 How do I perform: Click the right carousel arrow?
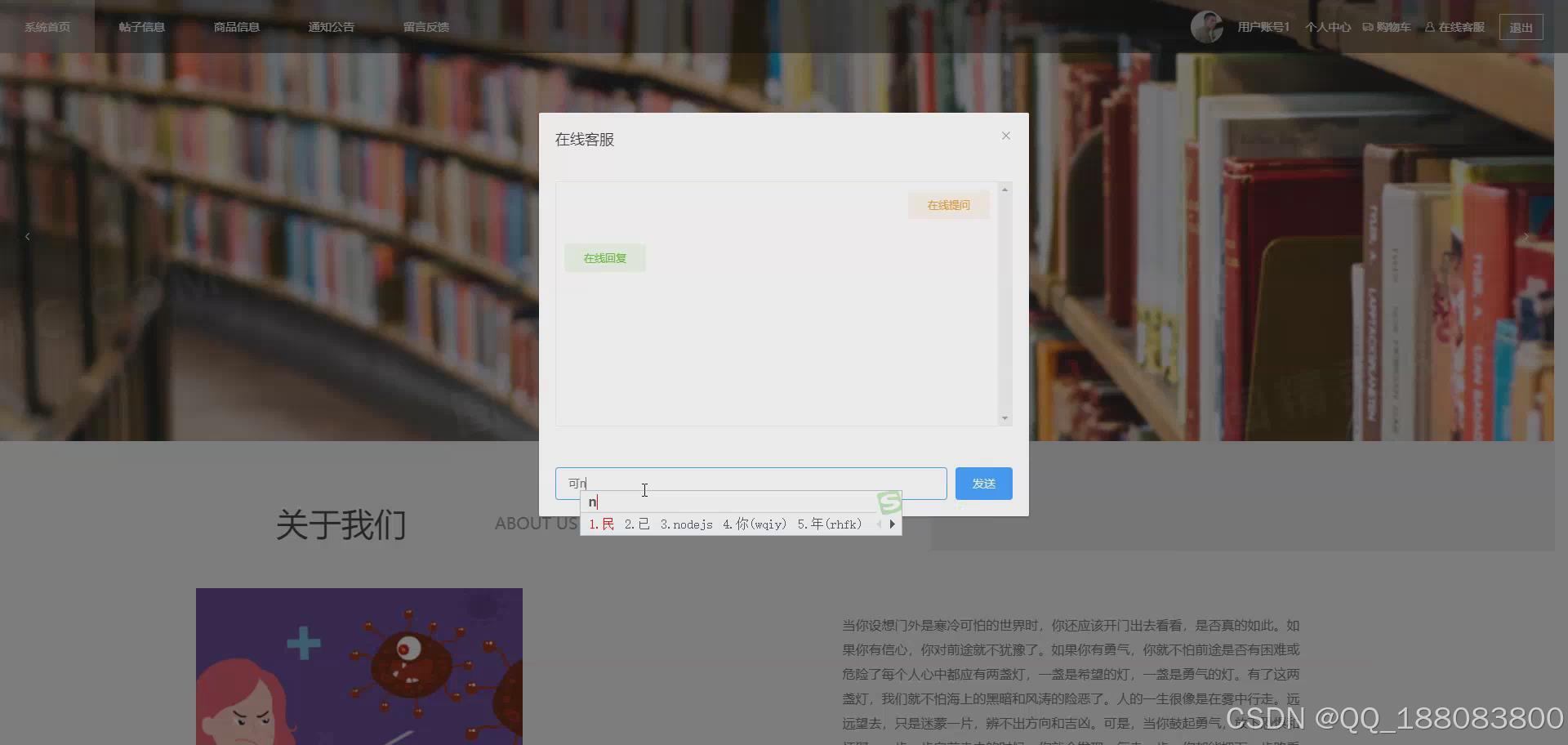tap(1526, 236)
